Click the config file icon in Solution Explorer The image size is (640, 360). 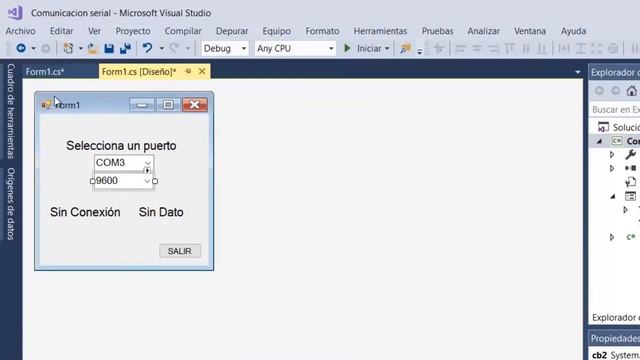point(631,182)
